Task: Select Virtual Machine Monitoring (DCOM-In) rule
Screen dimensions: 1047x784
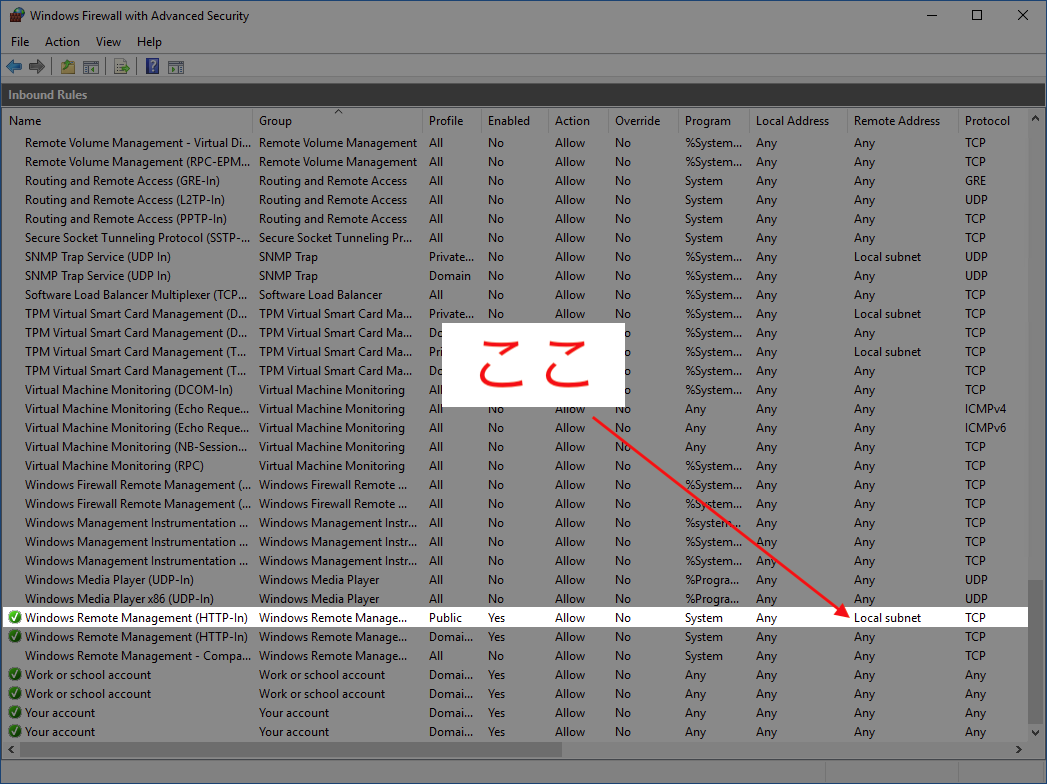Action: (514, 390)
